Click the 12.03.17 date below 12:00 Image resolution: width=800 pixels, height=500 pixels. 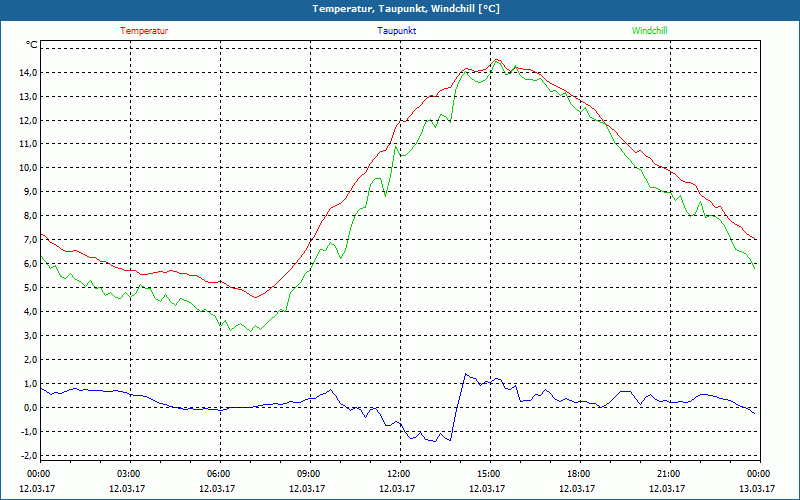397,488
